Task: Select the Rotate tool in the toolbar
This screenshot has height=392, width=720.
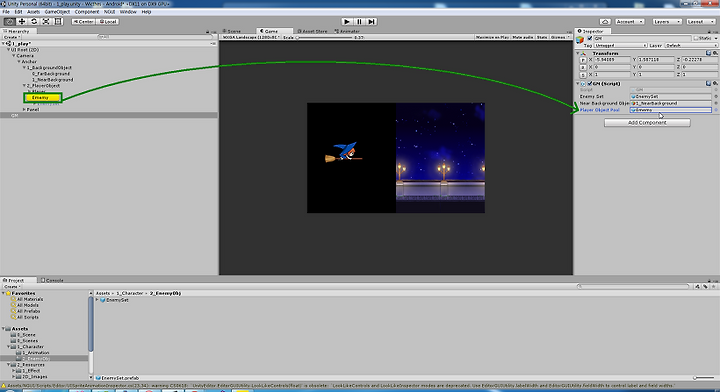Action: pos(34,22)
